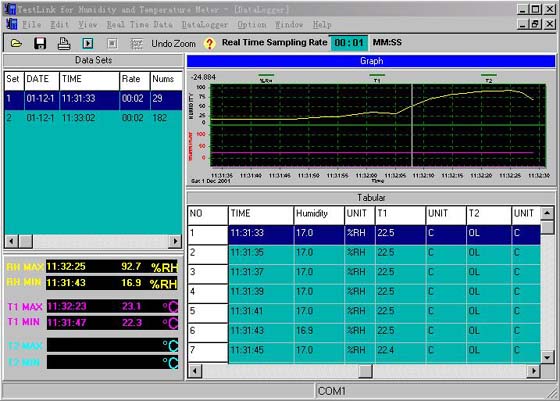The height and width of the screenshot is (401, 560).
Task: Click the Save floppy disk icon
Action: click(40, 43)
